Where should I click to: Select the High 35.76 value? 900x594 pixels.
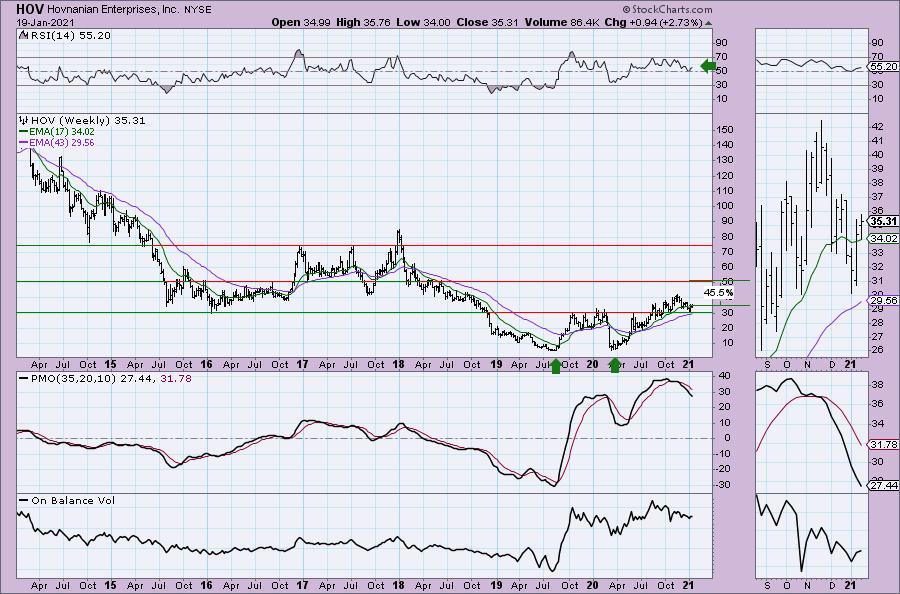pos(363,22)
